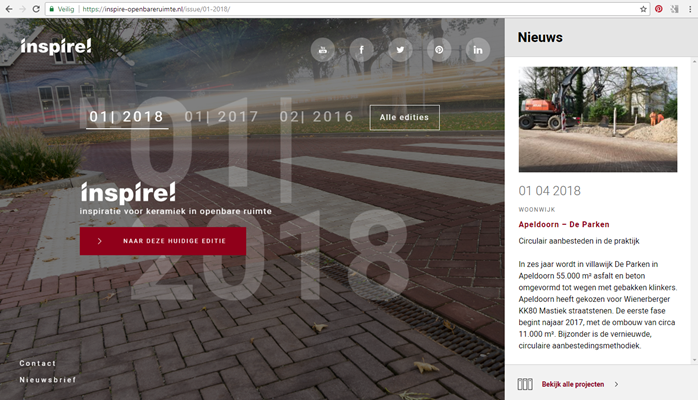Bookmark this page with the star icon

(x=643, y=8)
